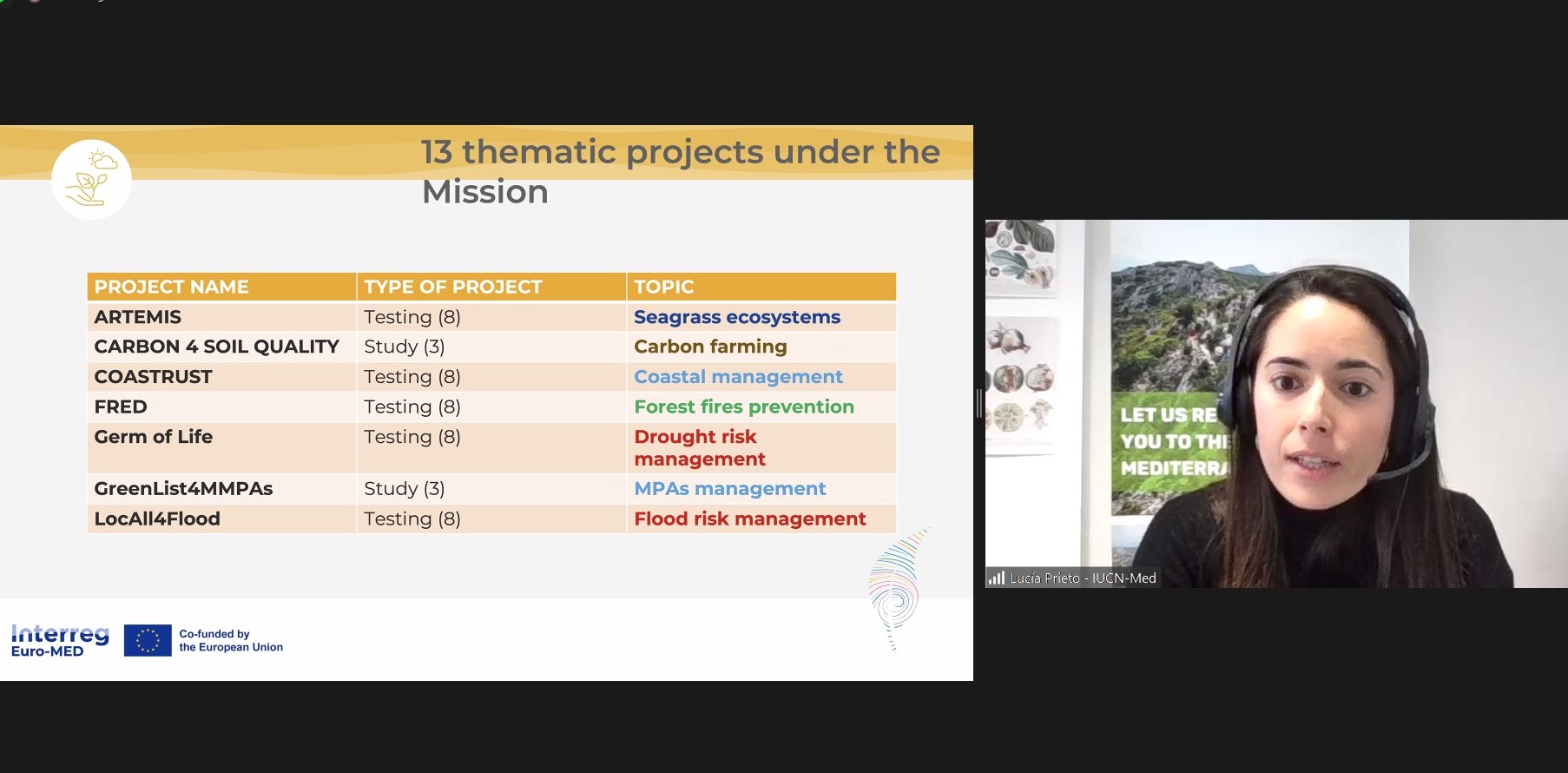Select the Carbon farming topic text
The image size is (1568, 773).
click(710, 347)
